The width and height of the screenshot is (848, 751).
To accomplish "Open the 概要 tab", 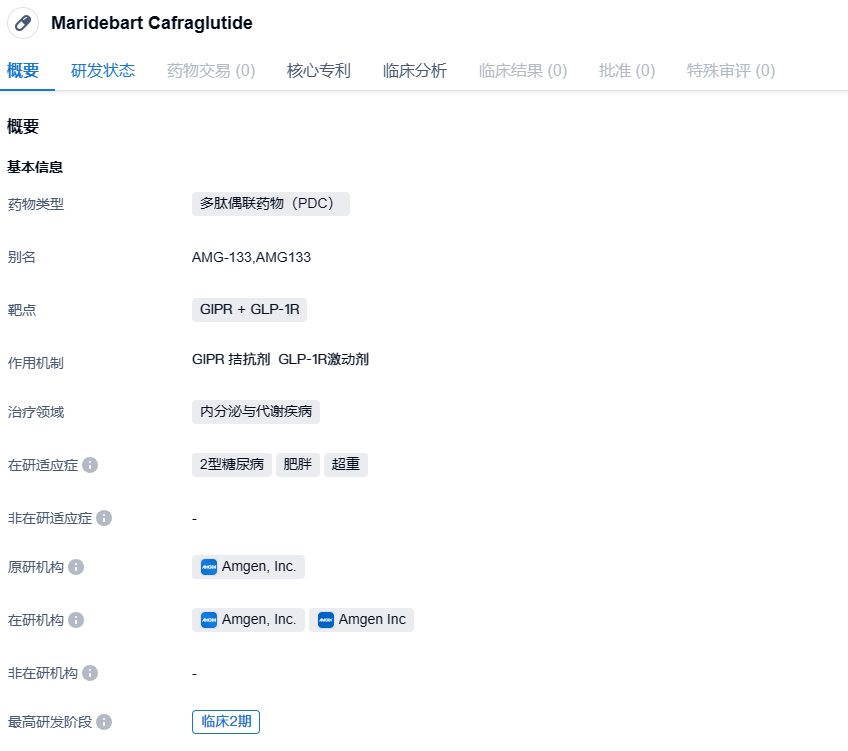I will [23, 71].
